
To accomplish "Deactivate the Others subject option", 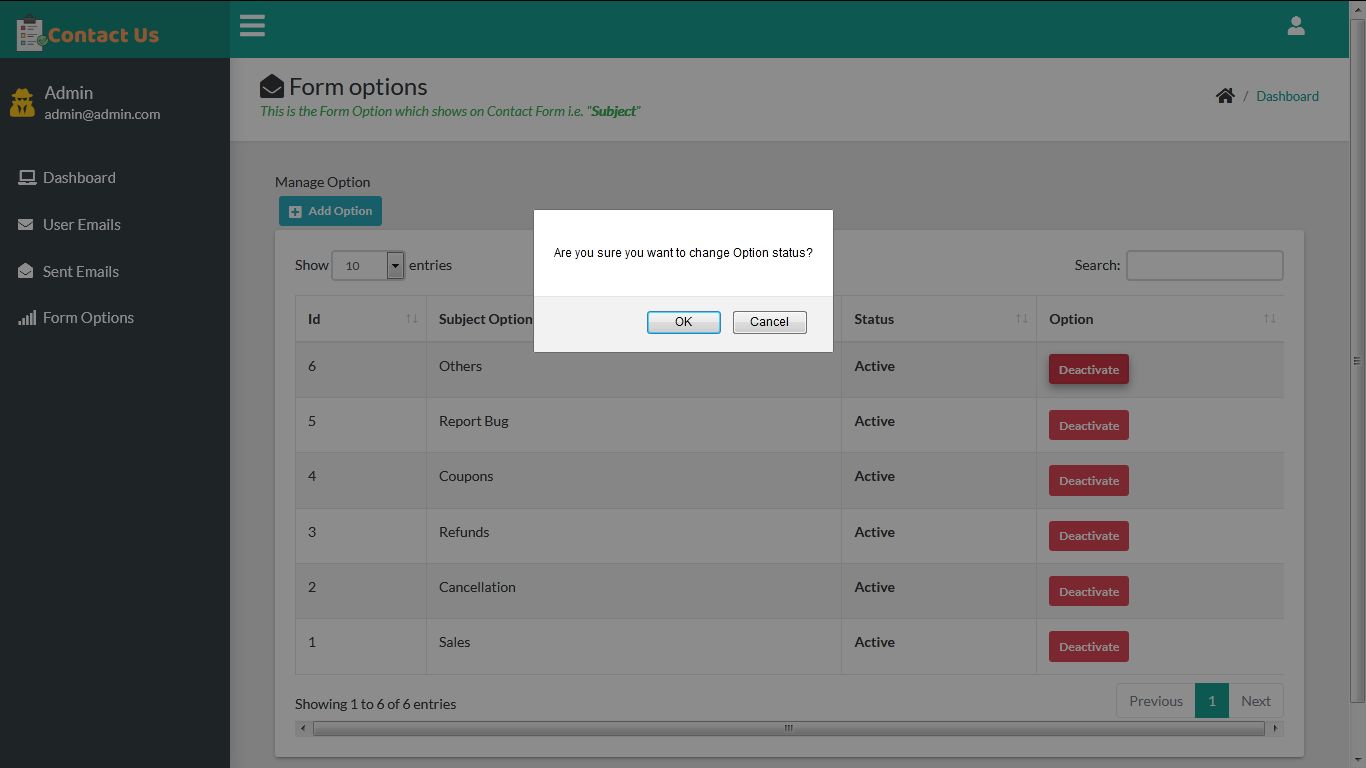I will click(x=1088, y=369).
